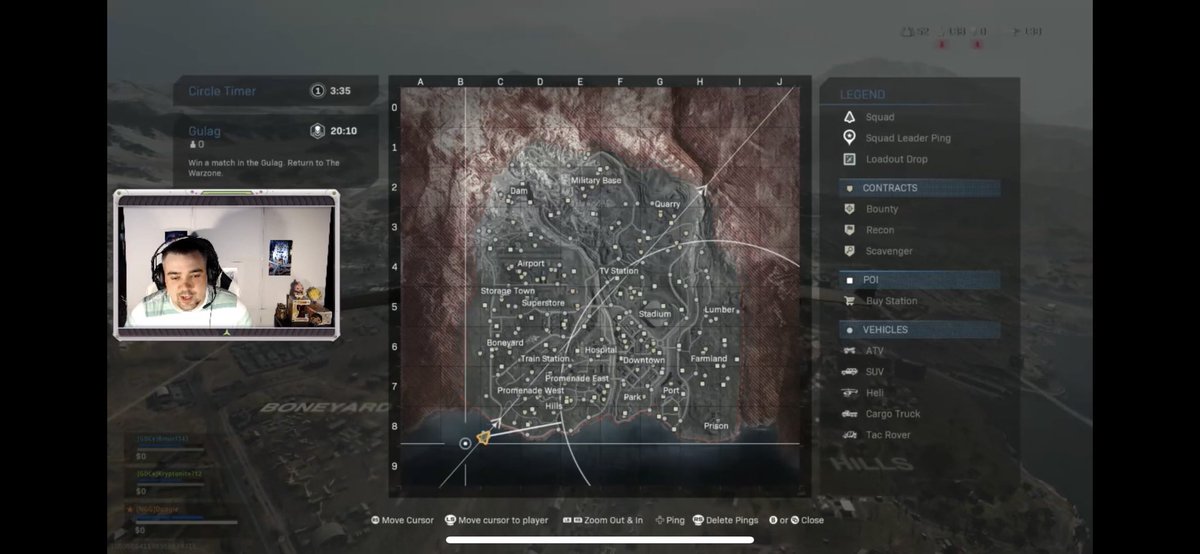The height and width of the screenshot is (554, 1200).
Task: Click the VEHICLES legend section header
Action: tap(920, 330)
